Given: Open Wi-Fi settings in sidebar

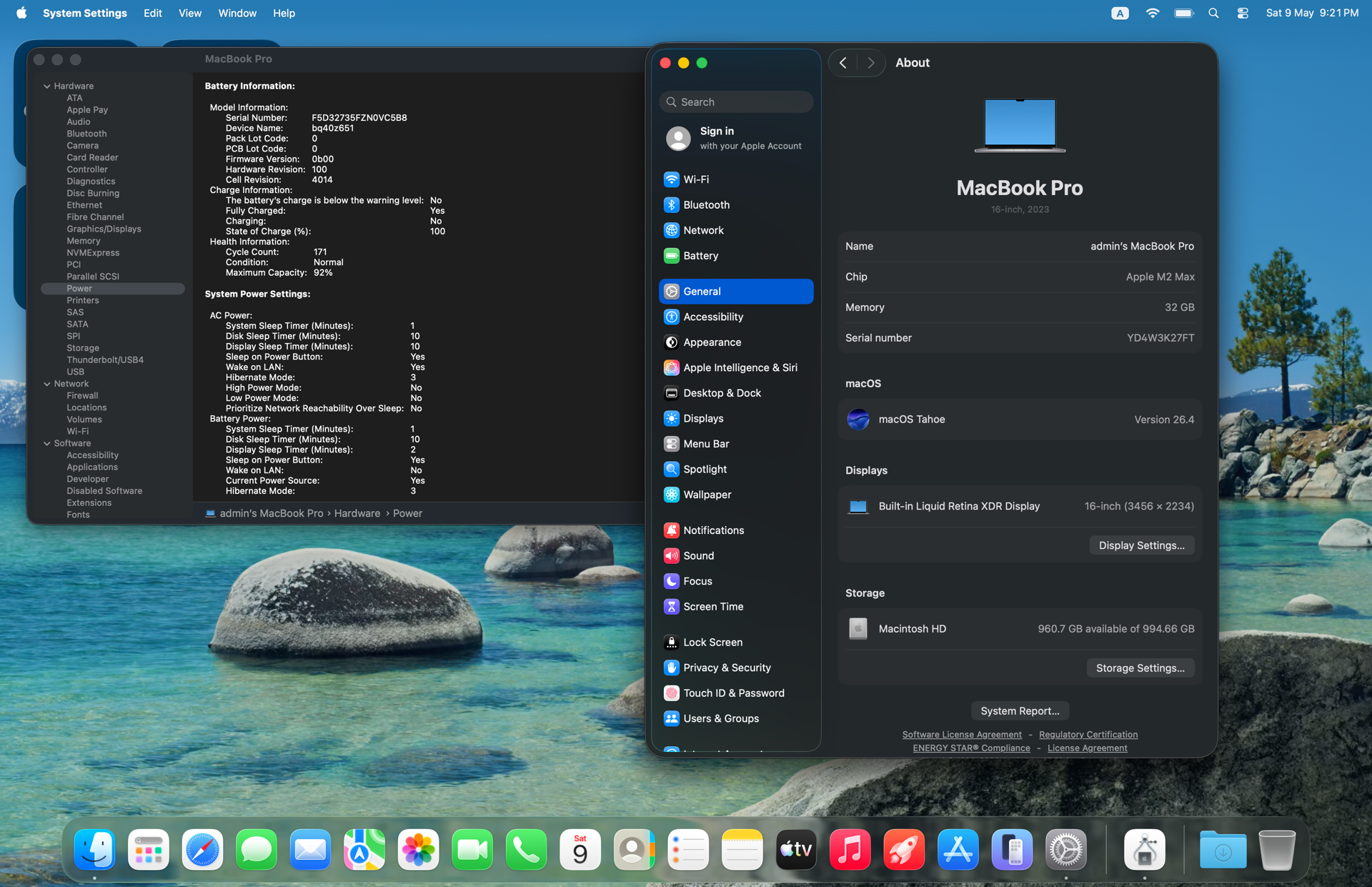Looking at the screenshot, I should (736, 179).
